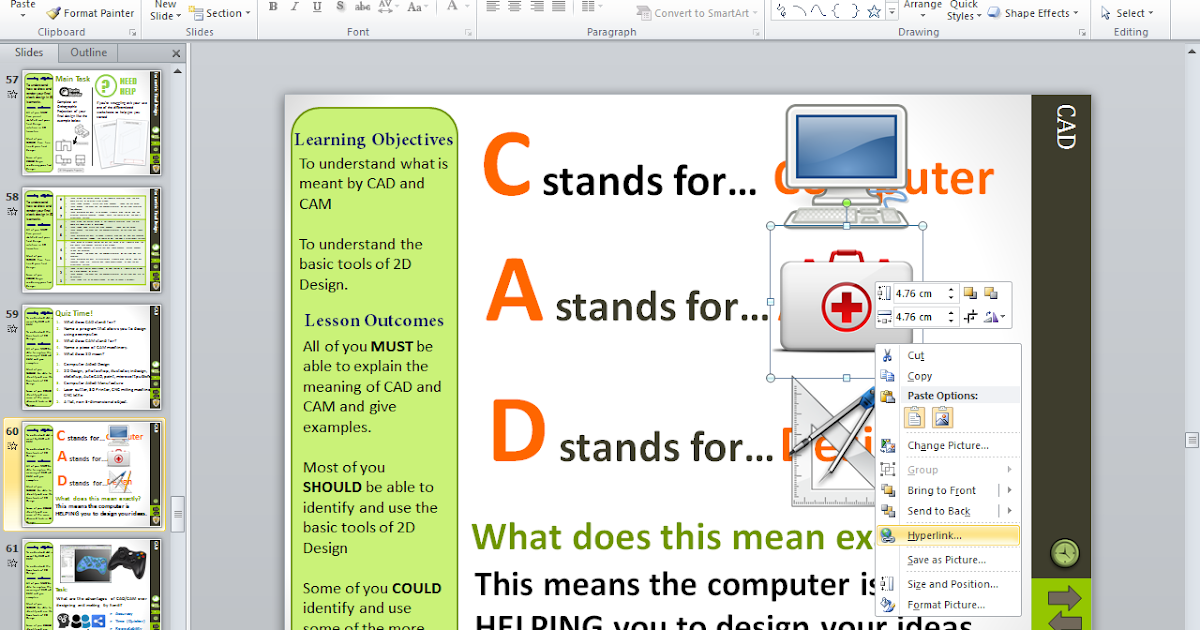The image size is (1200, 630).
Task: Toggle bold formatting
Action: pos(271,7)
